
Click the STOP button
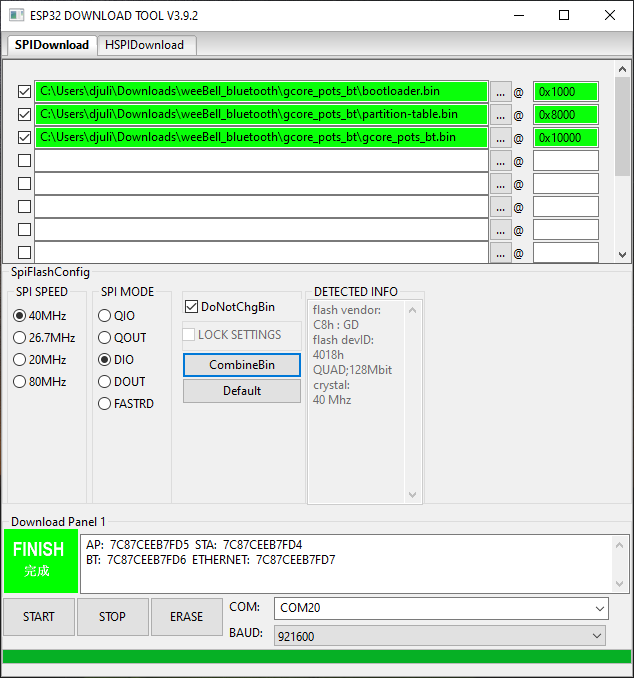[113, 617]
